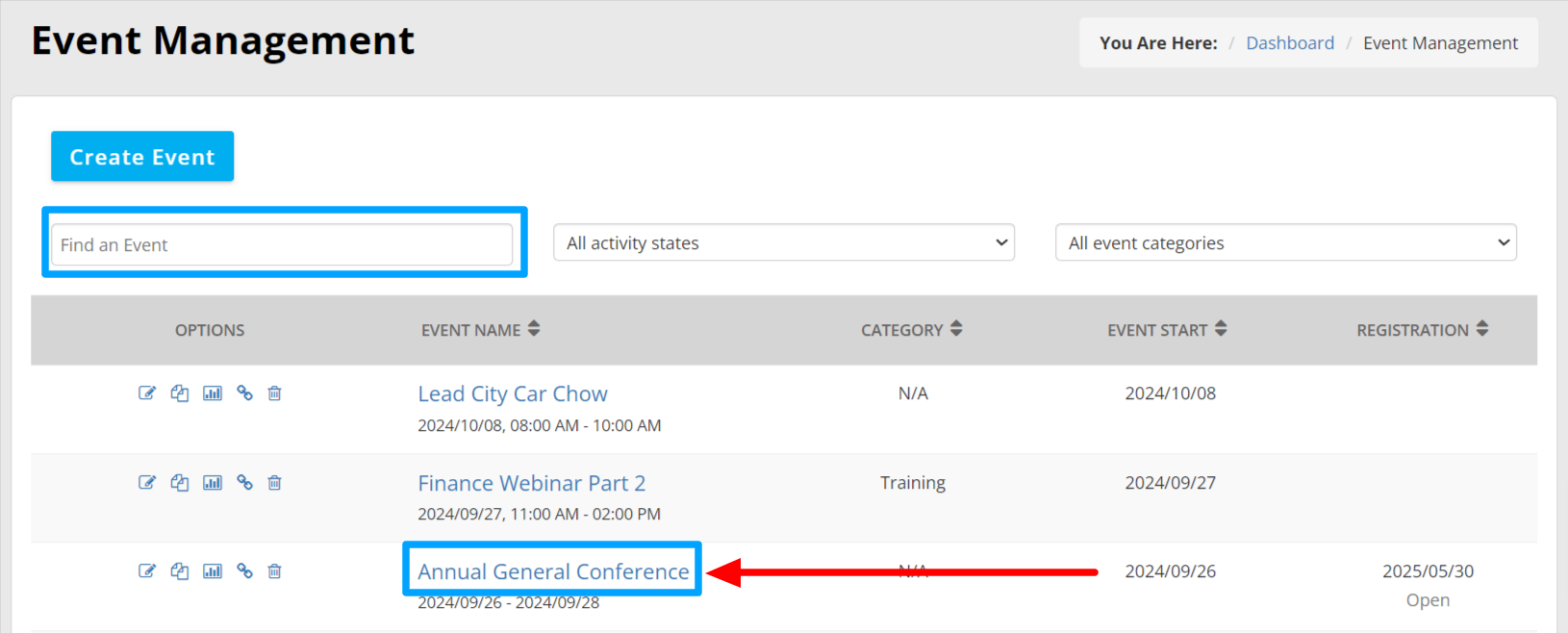Go to Dashboard via breadcrumb
1568x633 pixels.
pyautogui.click(x=1289, y=43)
